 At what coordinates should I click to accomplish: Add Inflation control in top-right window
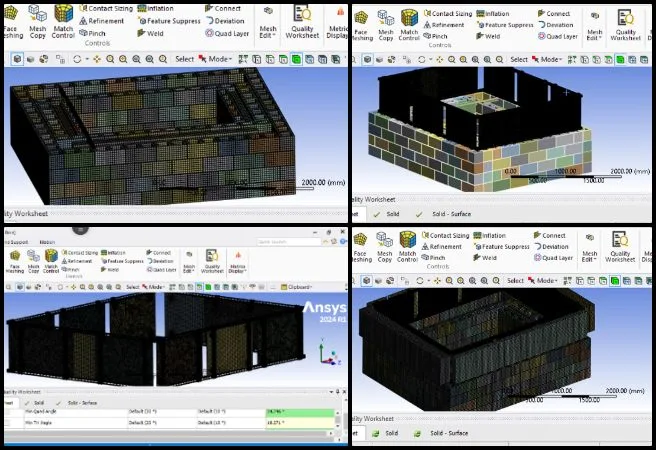pyautogui.click(x=493, y=13)
